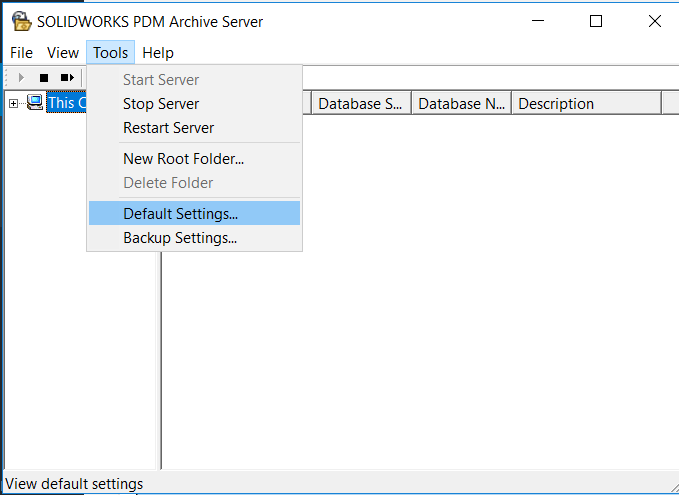679x498 pixels.
Task: Click the Description column header
Action: coord(585,103)
